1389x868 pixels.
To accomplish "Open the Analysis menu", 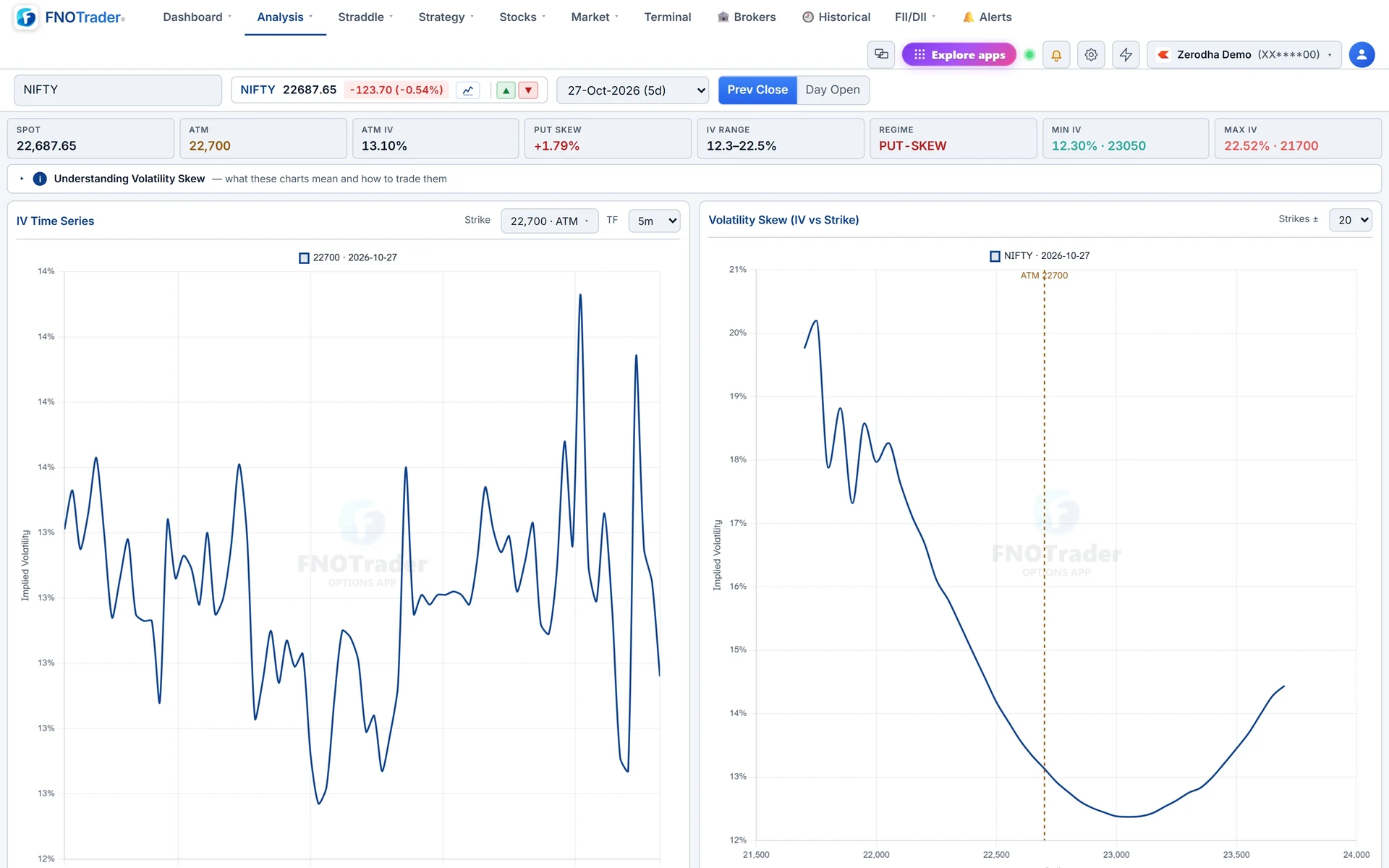I will (285, 17).
